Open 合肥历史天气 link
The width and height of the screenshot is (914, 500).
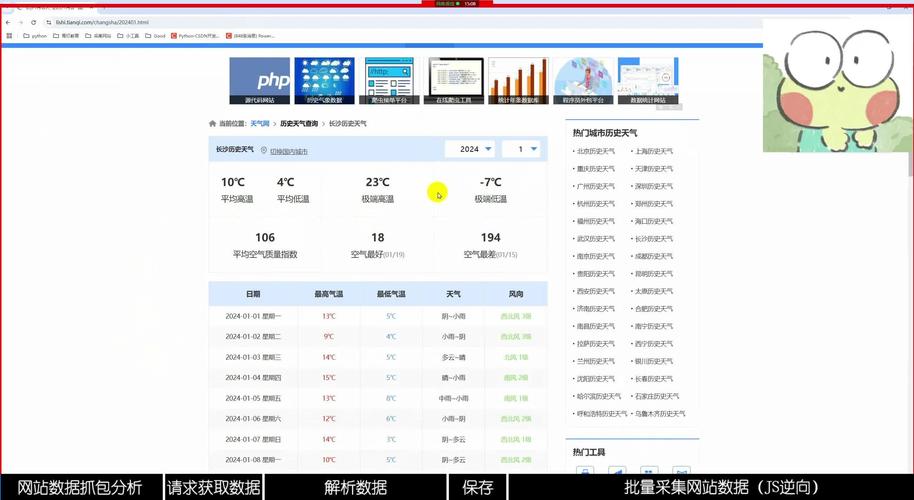coord(653,308)
